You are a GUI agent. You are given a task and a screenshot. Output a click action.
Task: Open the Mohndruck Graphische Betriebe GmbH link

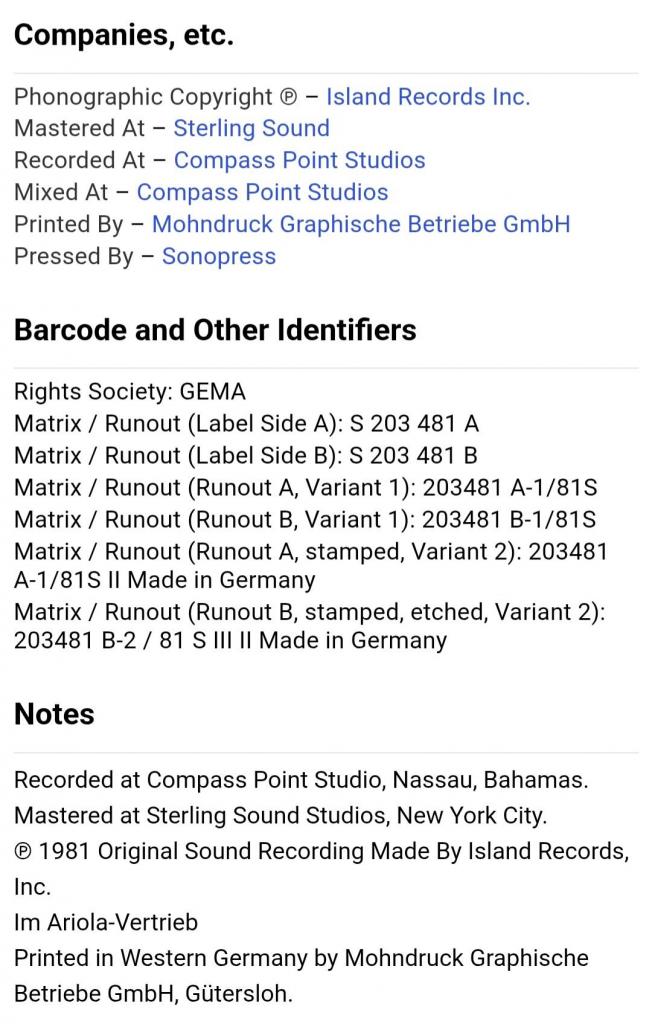click(x=360, y=225)
